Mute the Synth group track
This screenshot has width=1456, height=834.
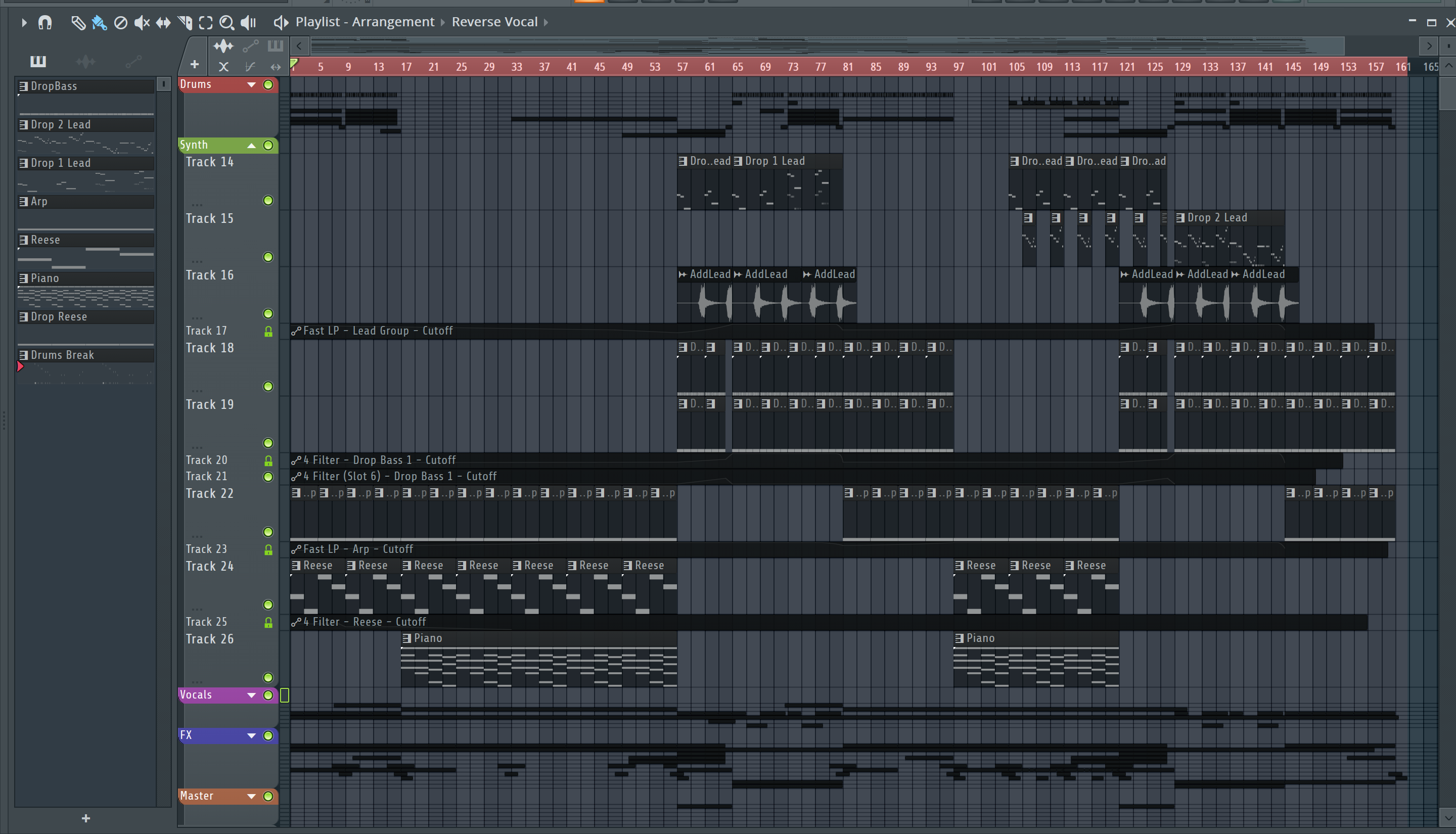268,146
